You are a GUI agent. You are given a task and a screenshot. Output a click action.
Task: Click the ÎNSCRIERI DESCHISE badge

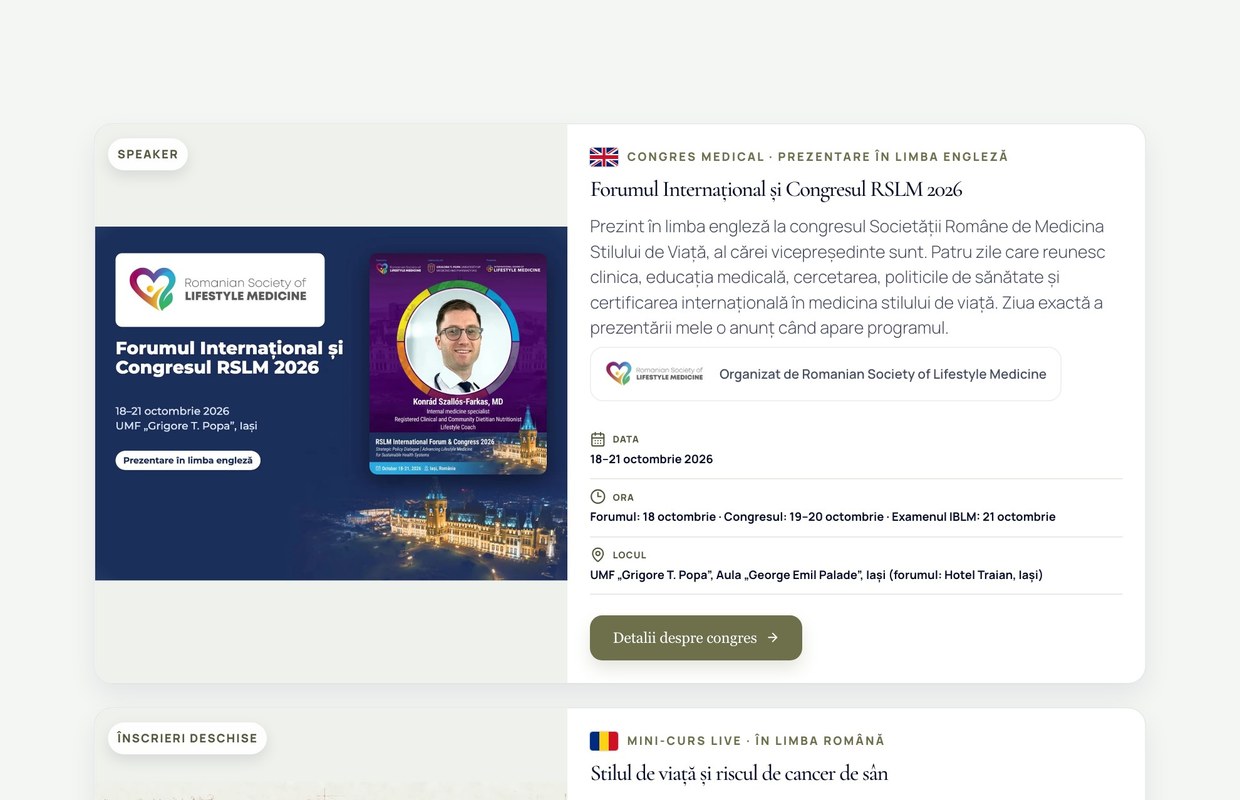point(187,738)
